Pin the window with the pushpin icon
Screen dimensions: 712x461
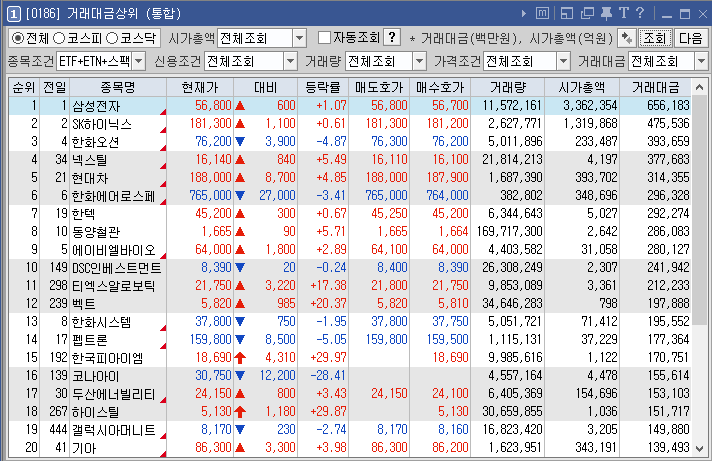click(606, 14)
